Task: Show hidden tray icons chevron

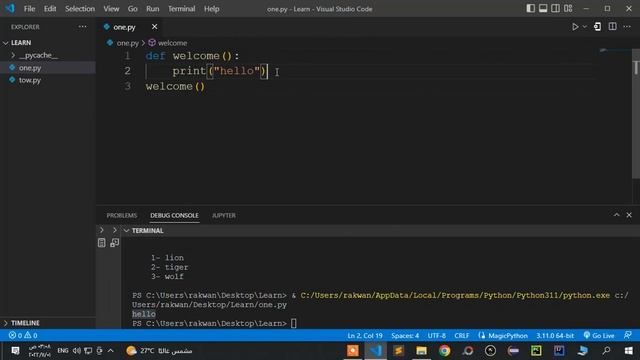Action: click(111, 351)
